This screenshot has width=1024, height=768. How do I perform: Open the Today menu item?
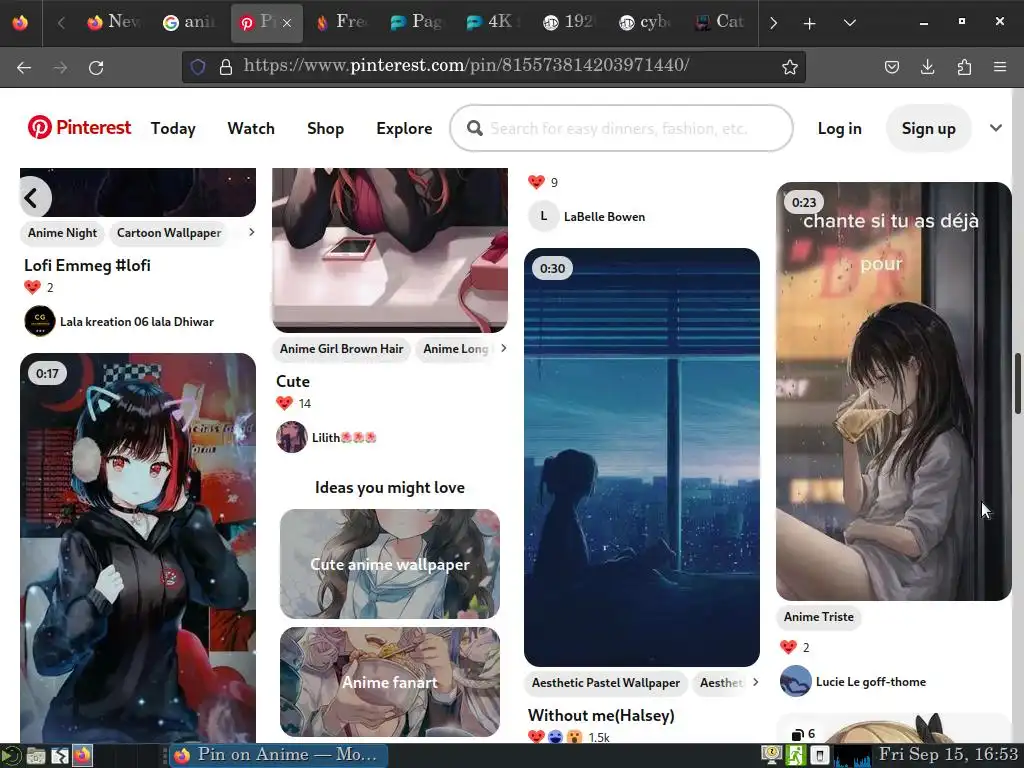tap(173, 128)
